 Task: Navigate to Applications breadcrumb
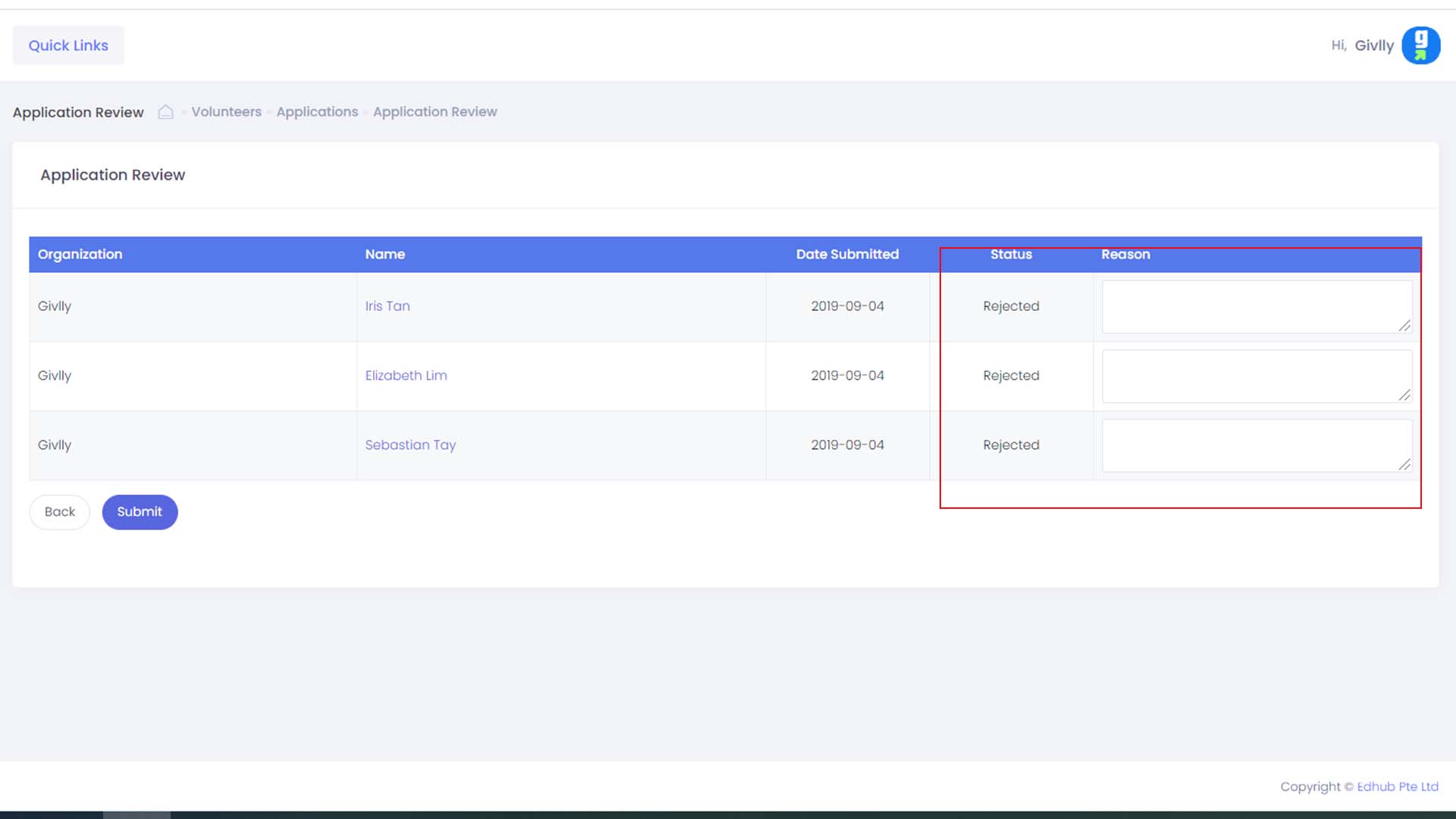(x=317, y=112)
